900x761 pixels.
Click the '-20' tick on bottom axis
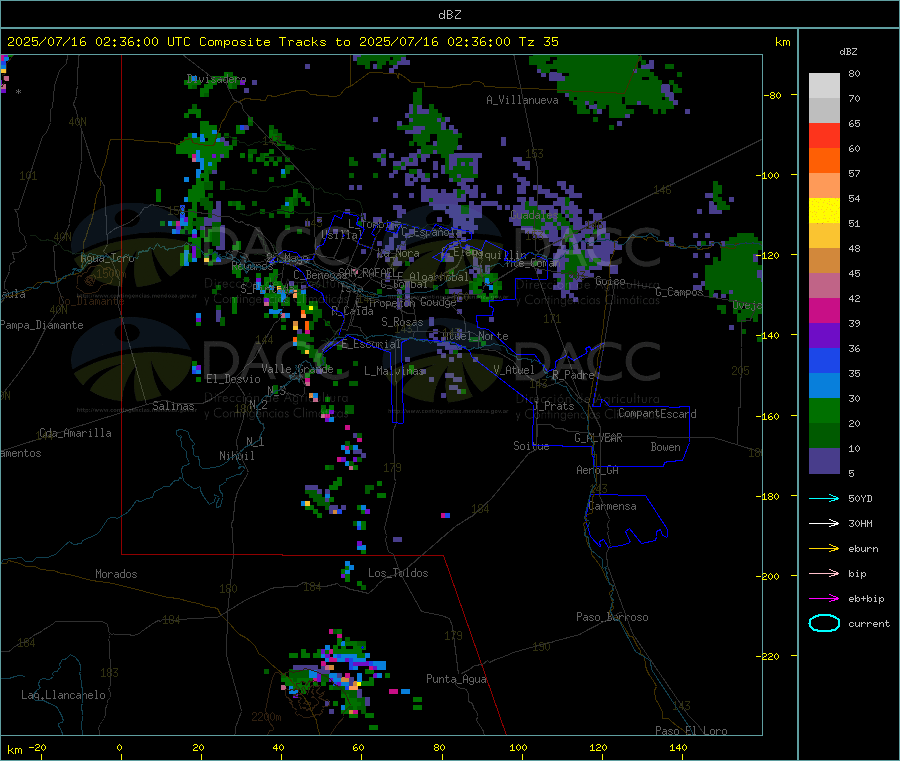click(x=38, y=747)
